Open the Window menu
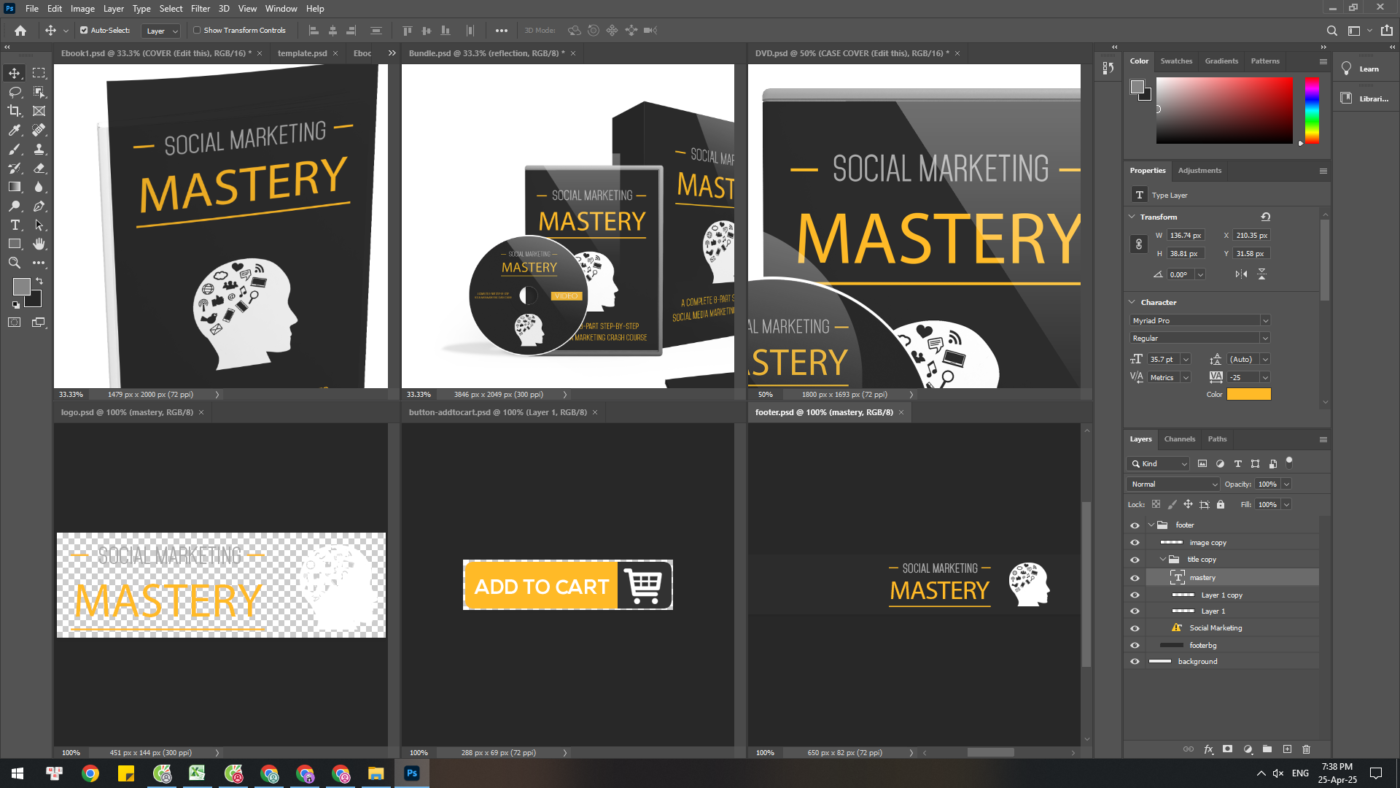The image size is (1400, 788). (281, 8)
